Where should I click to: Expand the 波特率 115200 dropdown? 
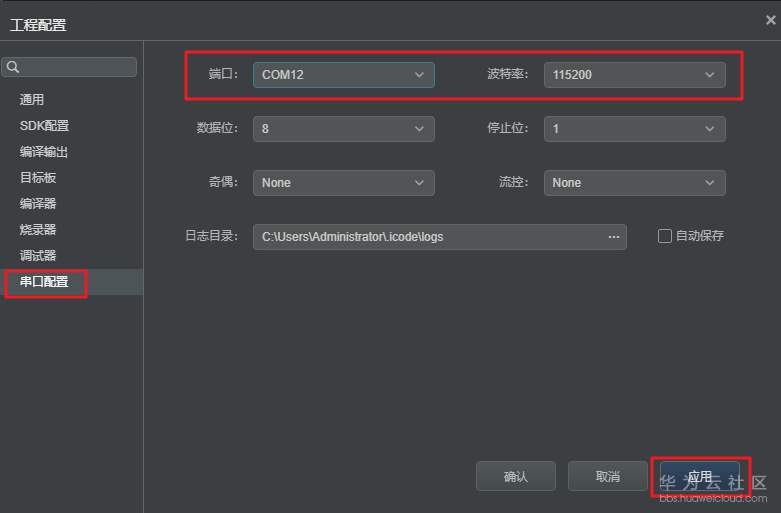point(635,75)
